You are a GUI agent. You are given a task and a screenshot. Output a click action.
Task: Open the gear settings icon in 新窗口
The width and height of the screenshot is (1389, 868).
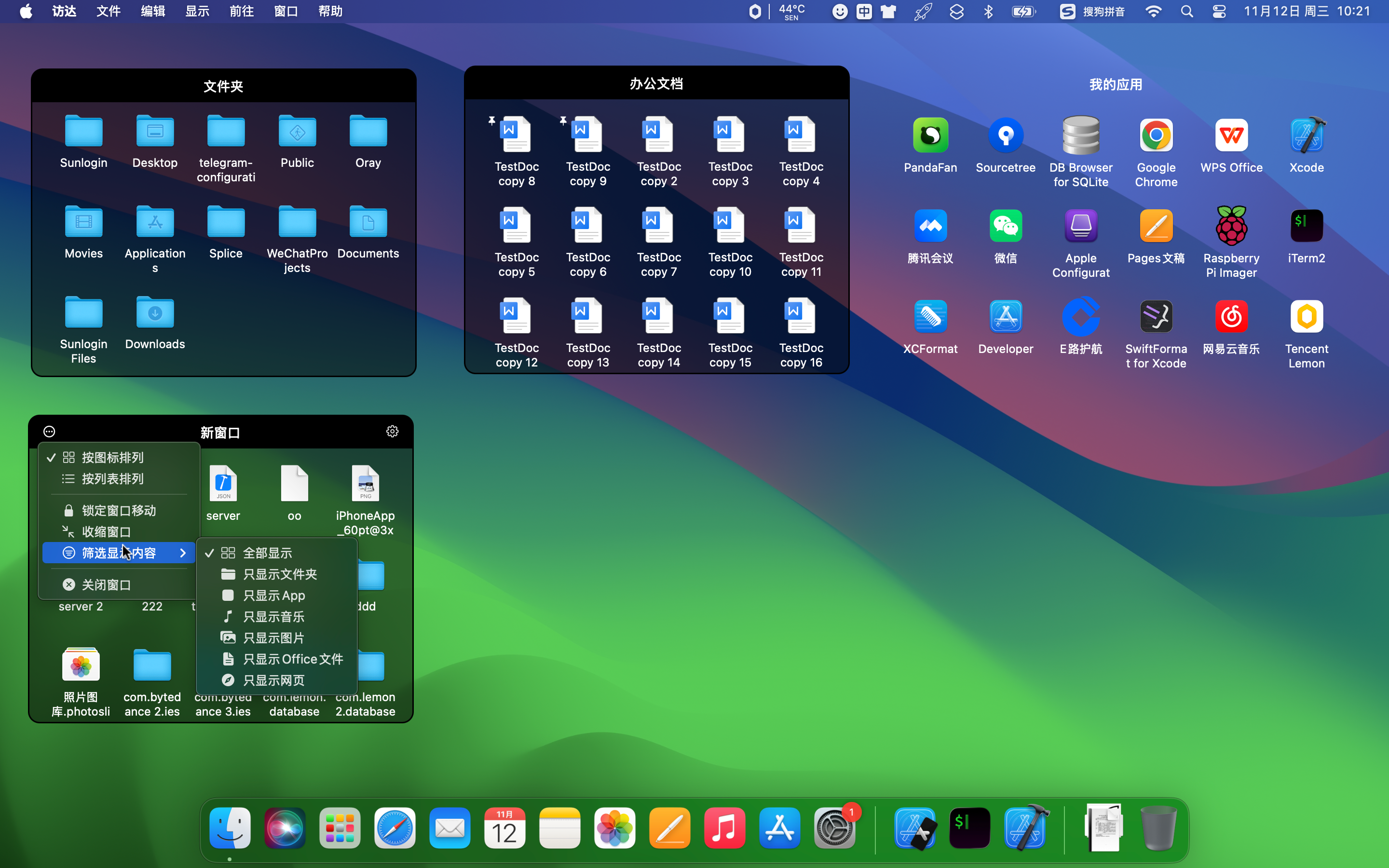pyautogui.click(x=392, y=431)
